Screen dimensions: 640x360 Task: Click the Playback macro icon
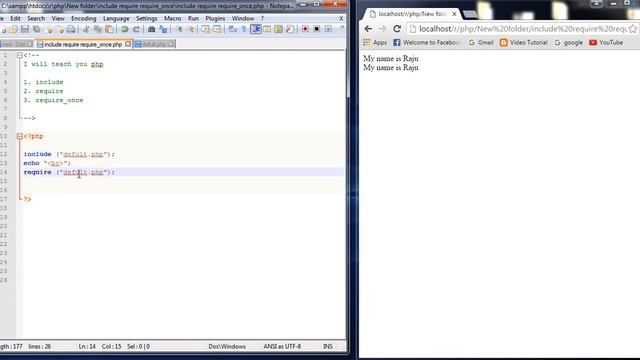point(328,29)
